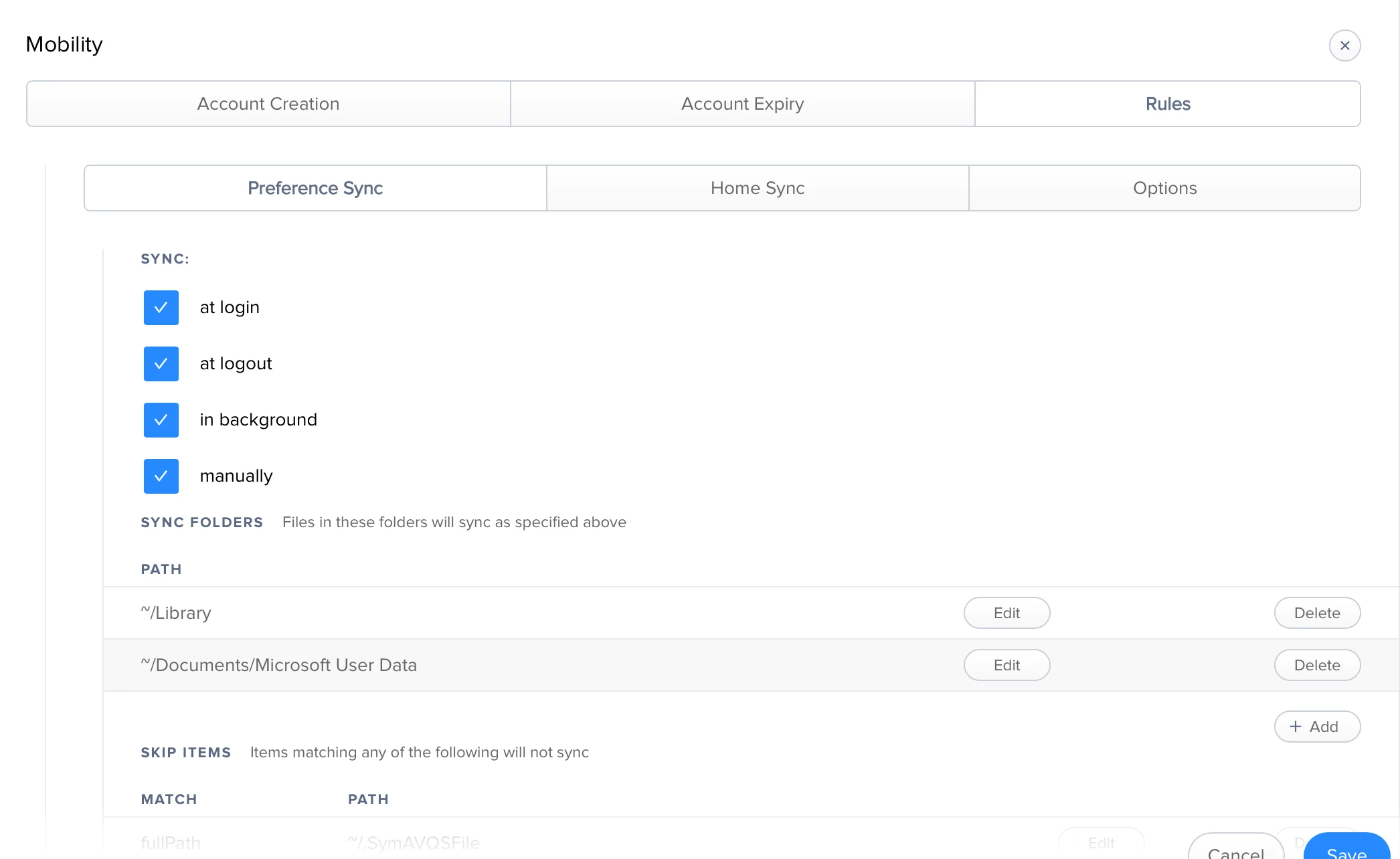The width and height of the screenshot is (1400, 859).
Task: Open the Account Expiry tab
Action: pos(742,104)
